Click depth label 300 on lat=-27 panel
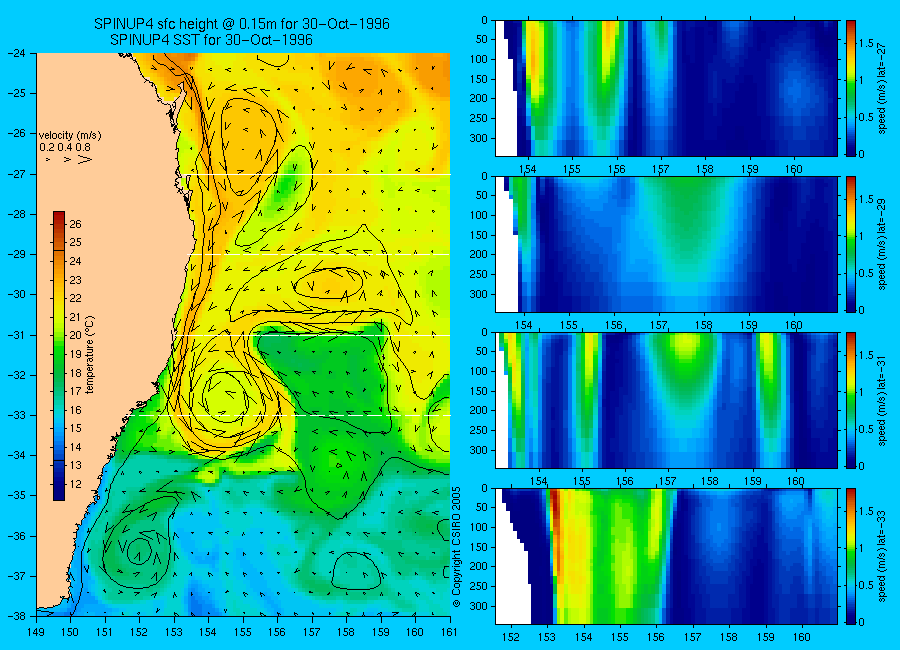Screen dimensions: 900x650 tap(479, 138)
